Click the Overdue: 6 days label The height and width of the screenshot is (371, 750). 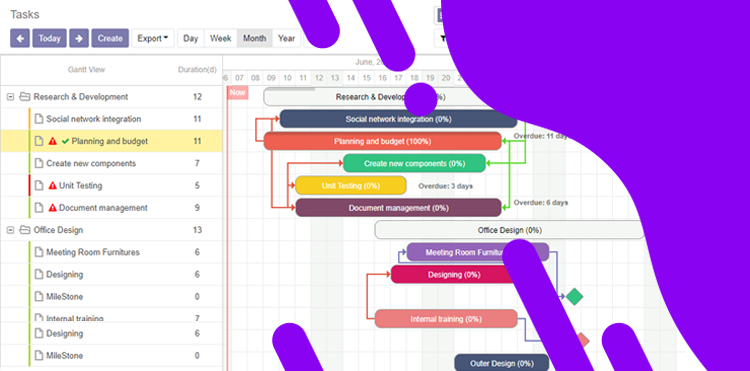point(541,203)
